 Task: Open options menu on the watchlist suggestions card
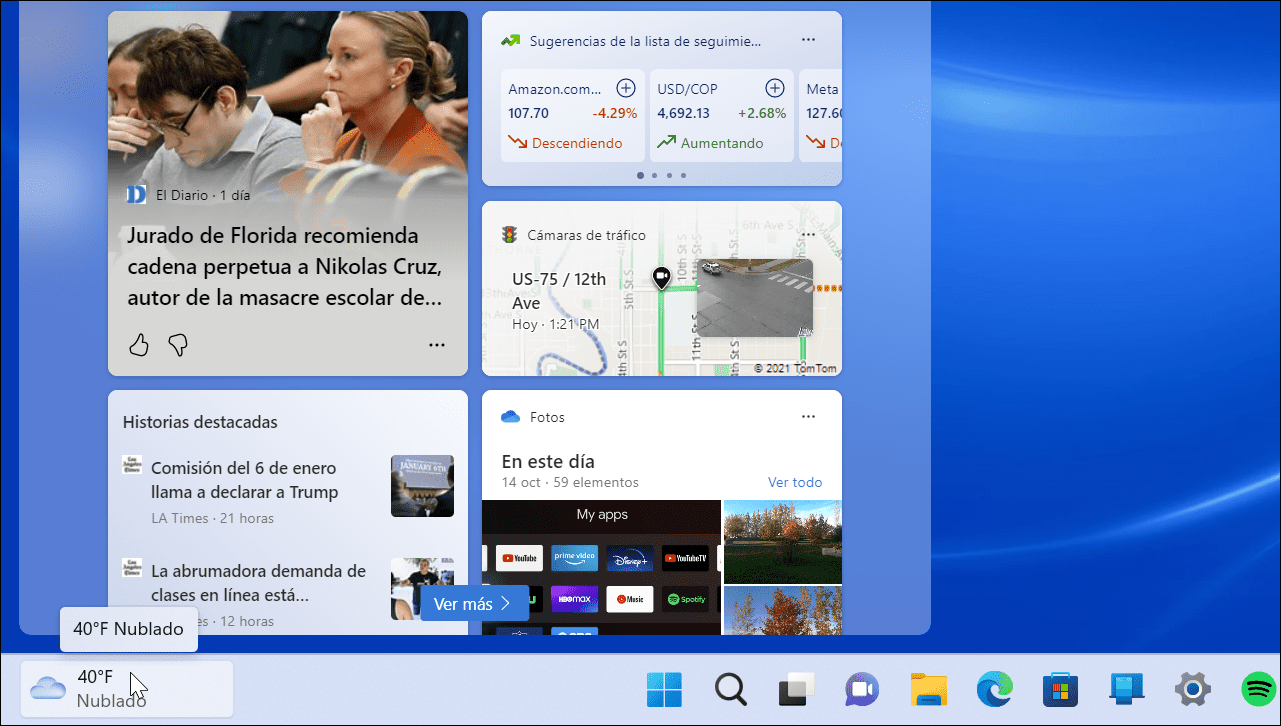808,40
